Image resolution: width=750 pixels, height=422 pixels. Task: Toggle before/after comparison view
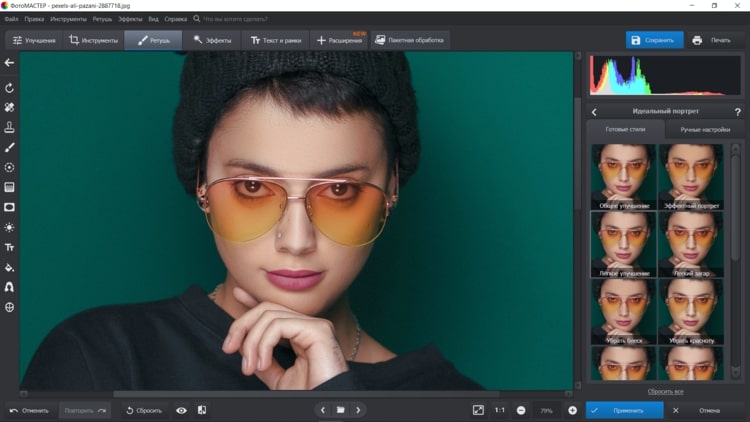click(202, 410)
